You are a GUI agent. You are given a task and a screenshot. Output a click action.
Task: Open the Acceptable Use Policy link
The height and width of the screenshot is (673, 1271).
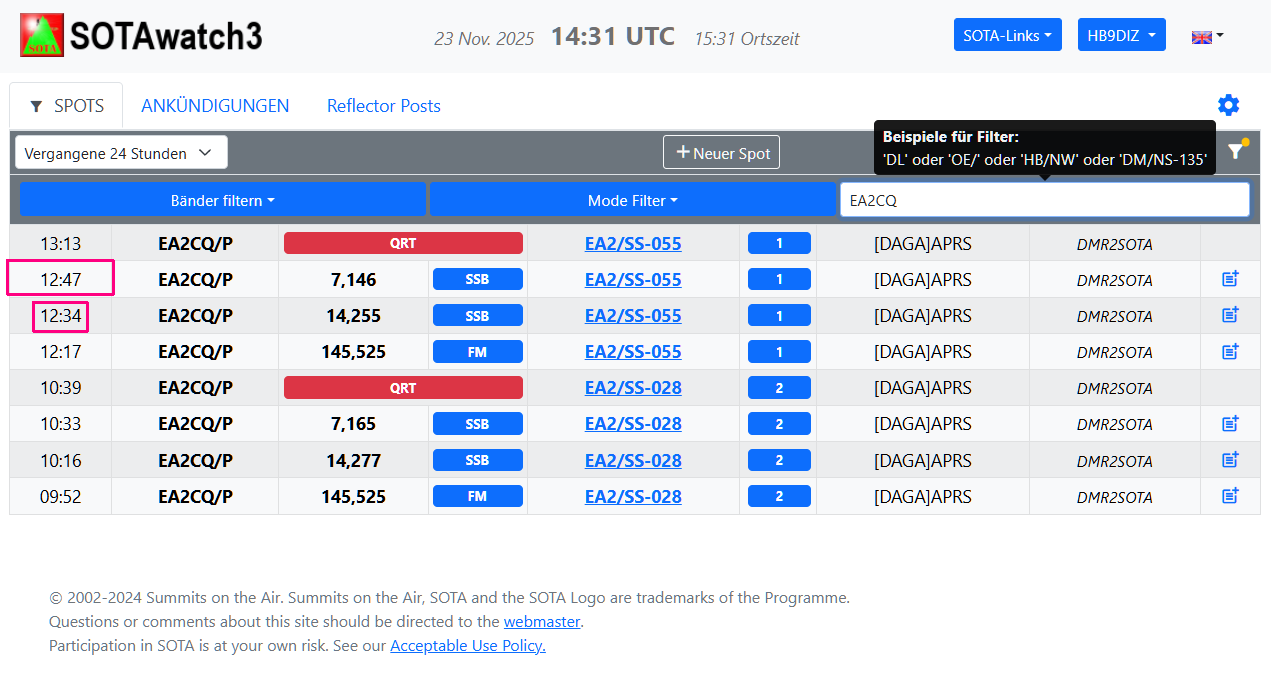(x=467, y=646)
